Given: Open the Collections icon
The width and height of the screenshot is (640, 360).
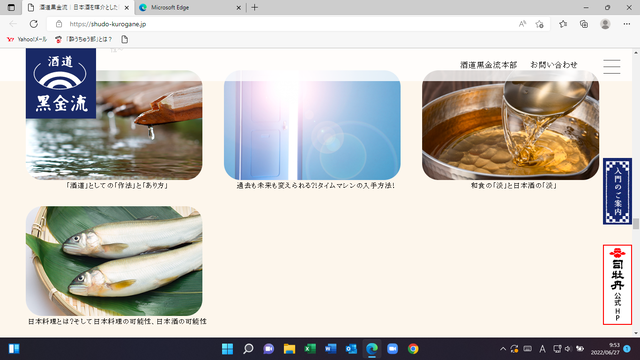Looking at the screenshot, I should pos(584,24).
